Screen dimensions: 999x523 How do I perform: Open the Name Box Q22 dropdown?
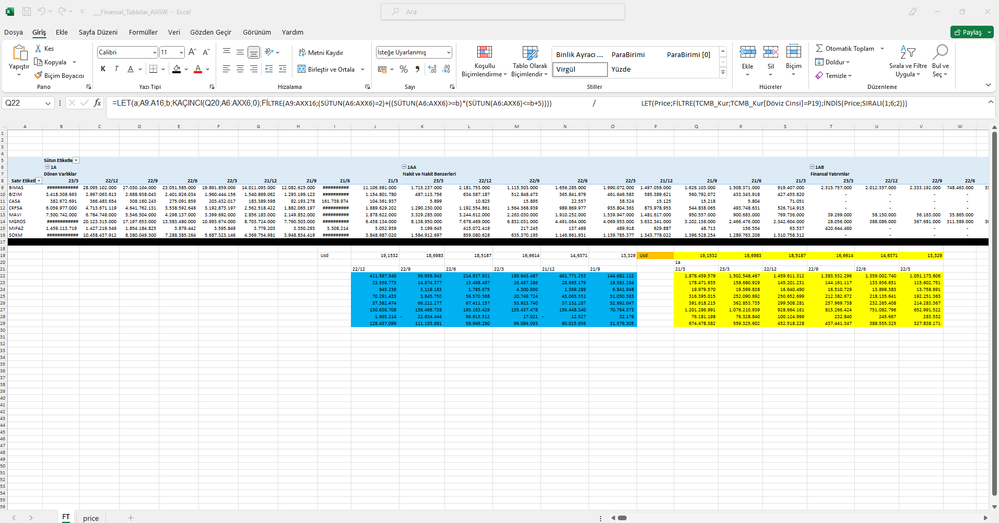[48, 103]
